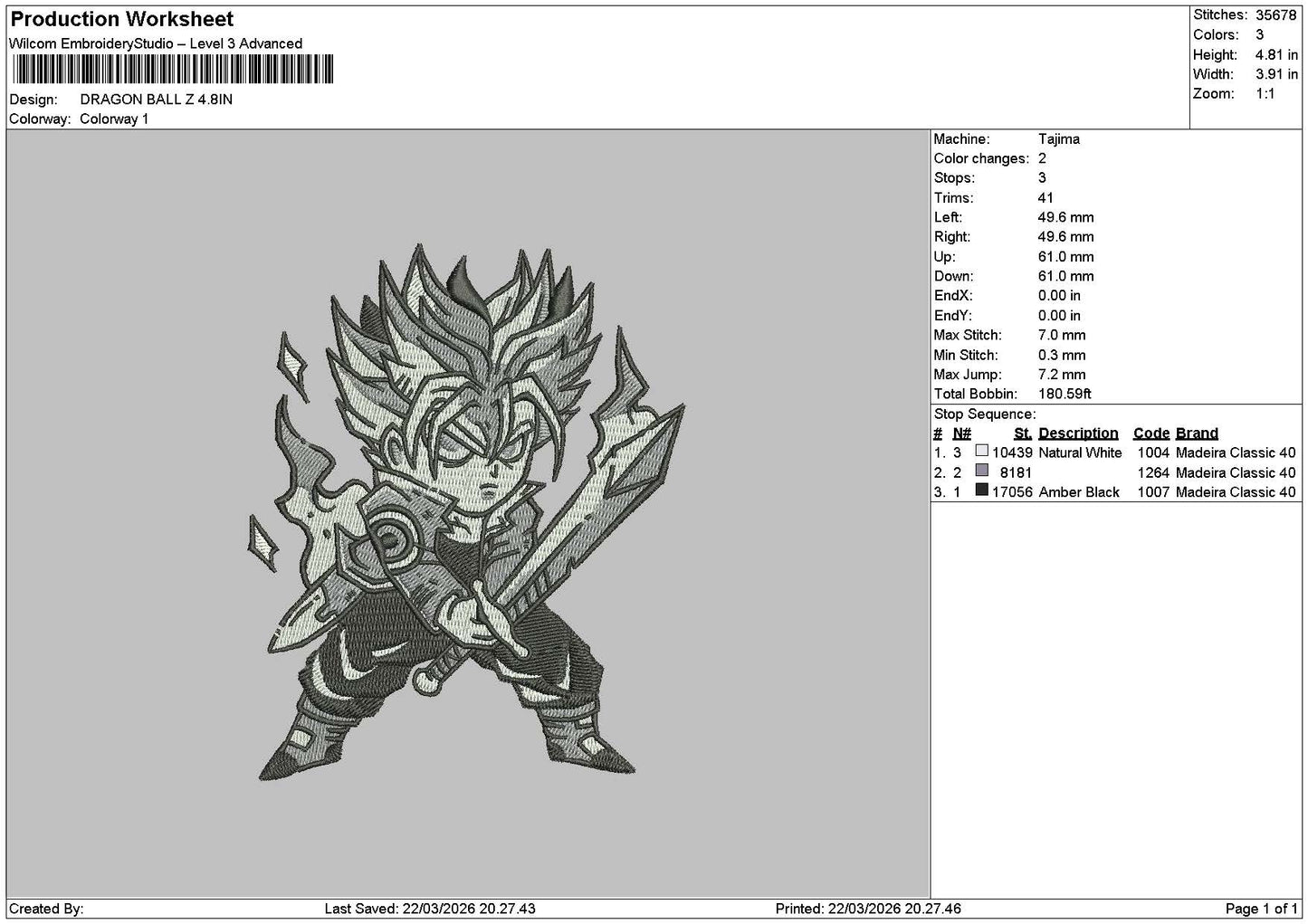Click the EndY value 0.00 in
The image size is (1308, 924).
[x=1059, y=316]
